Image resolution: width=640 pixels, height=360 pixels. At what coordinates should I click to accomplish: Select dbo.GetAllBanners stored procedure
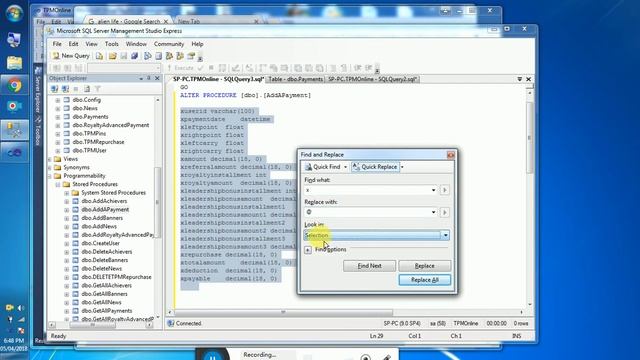104,294
